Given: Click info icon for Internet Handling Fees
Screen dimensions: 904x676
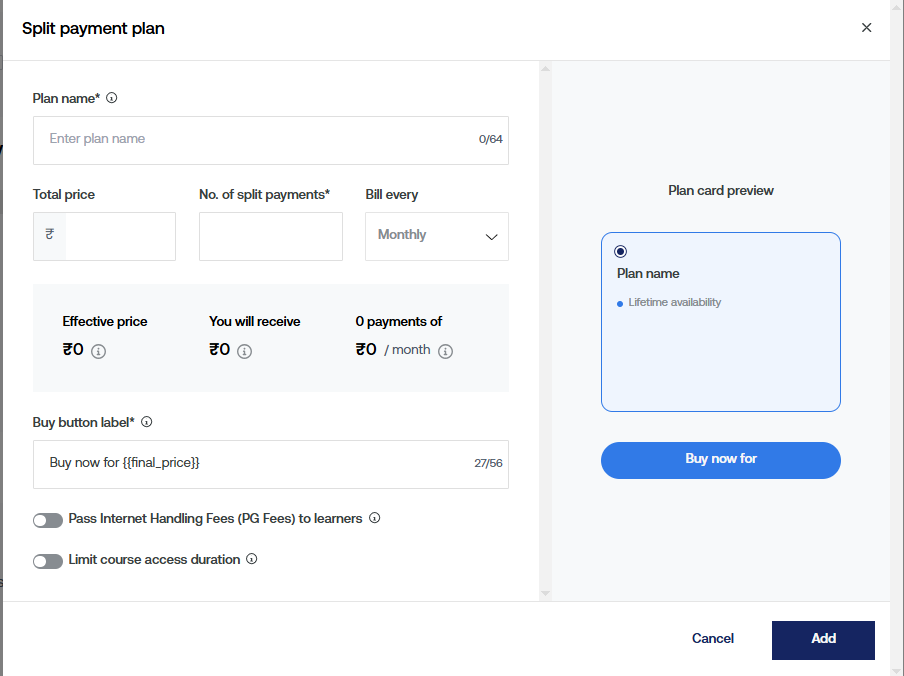Looking at the screenshot, I should [x=375, y=518].
